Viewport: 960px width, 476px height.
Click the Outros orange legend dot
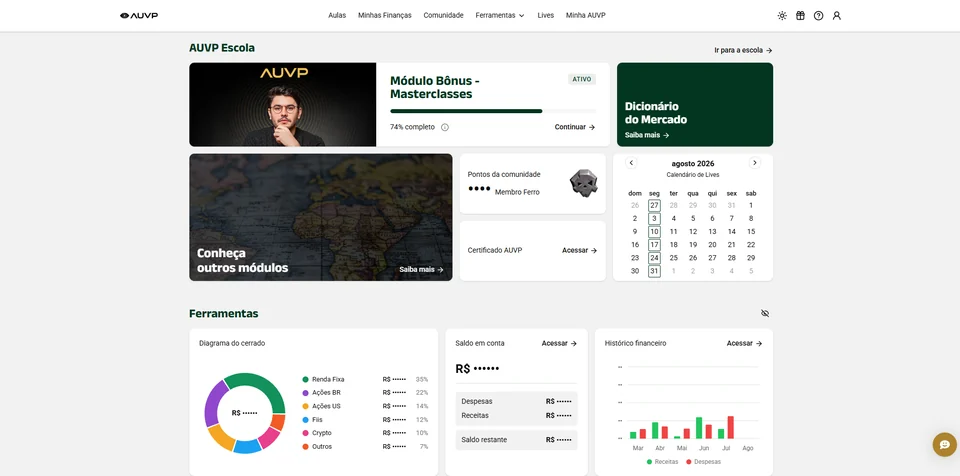tap(305, 447)
